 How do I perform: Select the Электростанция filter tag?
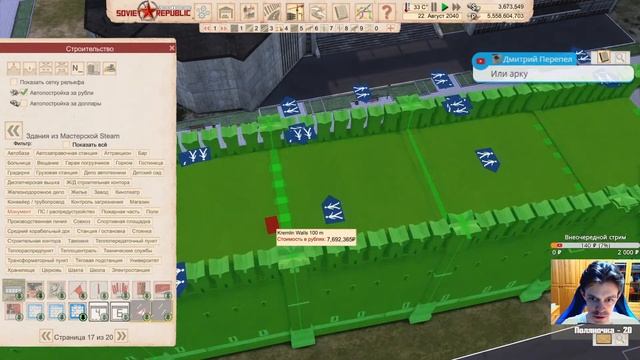point(131,270)
